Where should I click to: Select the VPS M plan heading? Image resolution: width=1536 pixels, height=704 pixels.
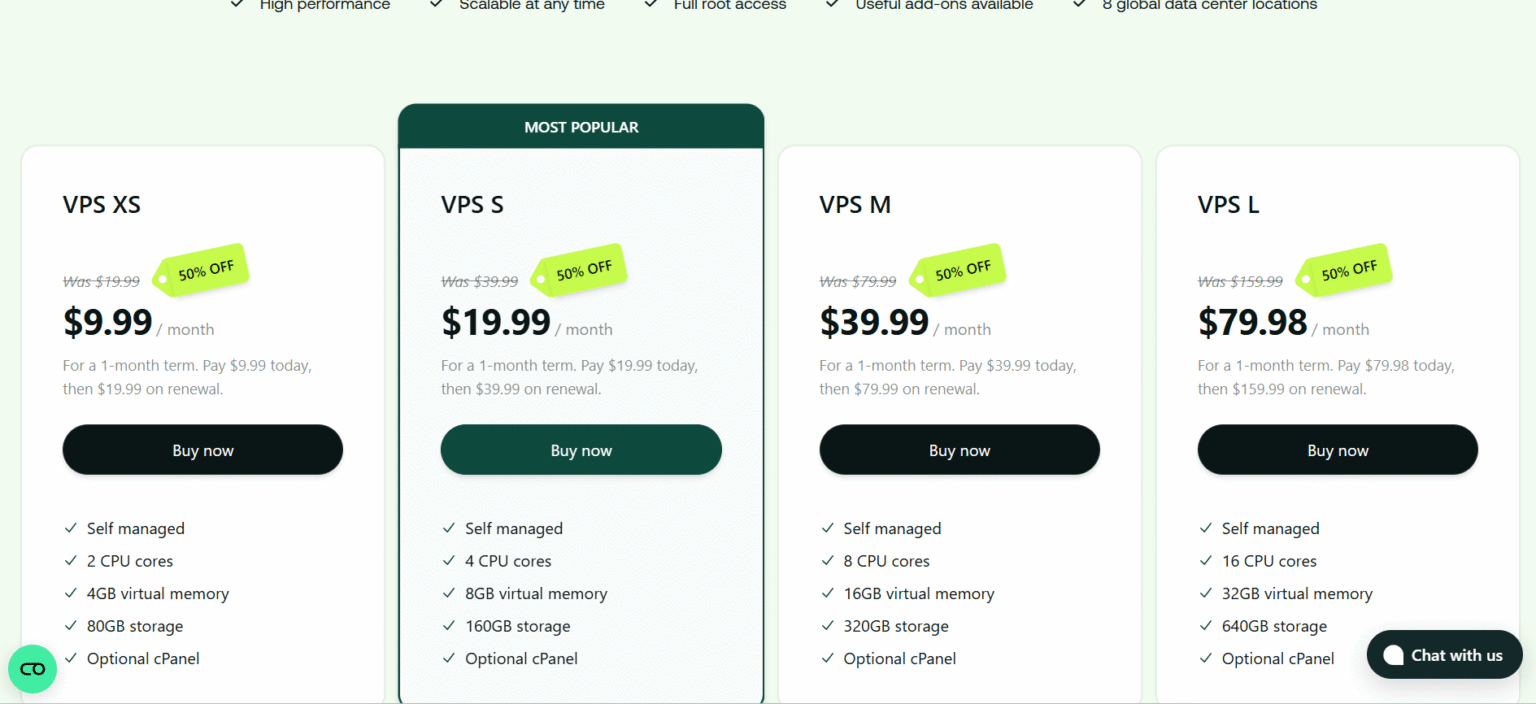(x=855, y=205)
